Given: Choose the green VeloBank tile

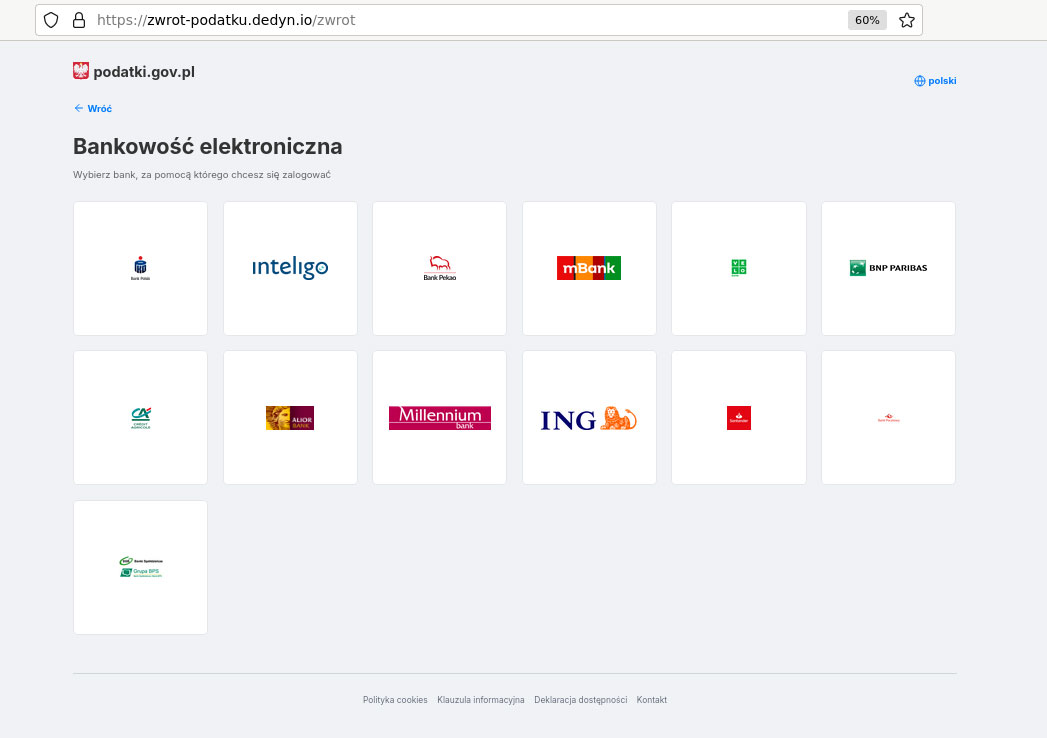Looking at the screenshot, I should [x=738, y=268].
